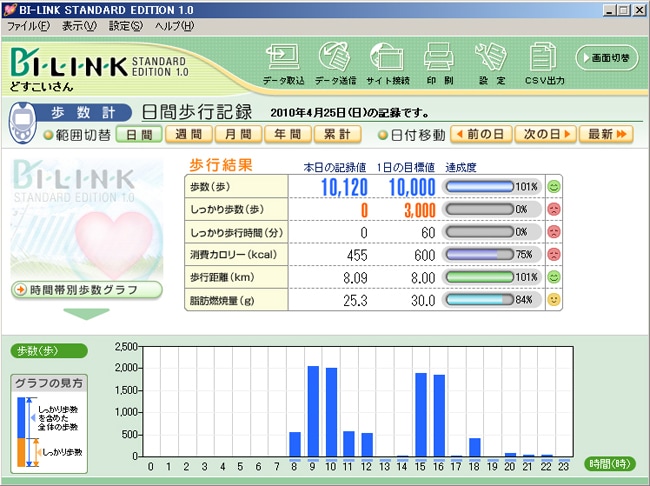
Task: Switch to the 年間 yearly range
Action: (x=288, y=134)
